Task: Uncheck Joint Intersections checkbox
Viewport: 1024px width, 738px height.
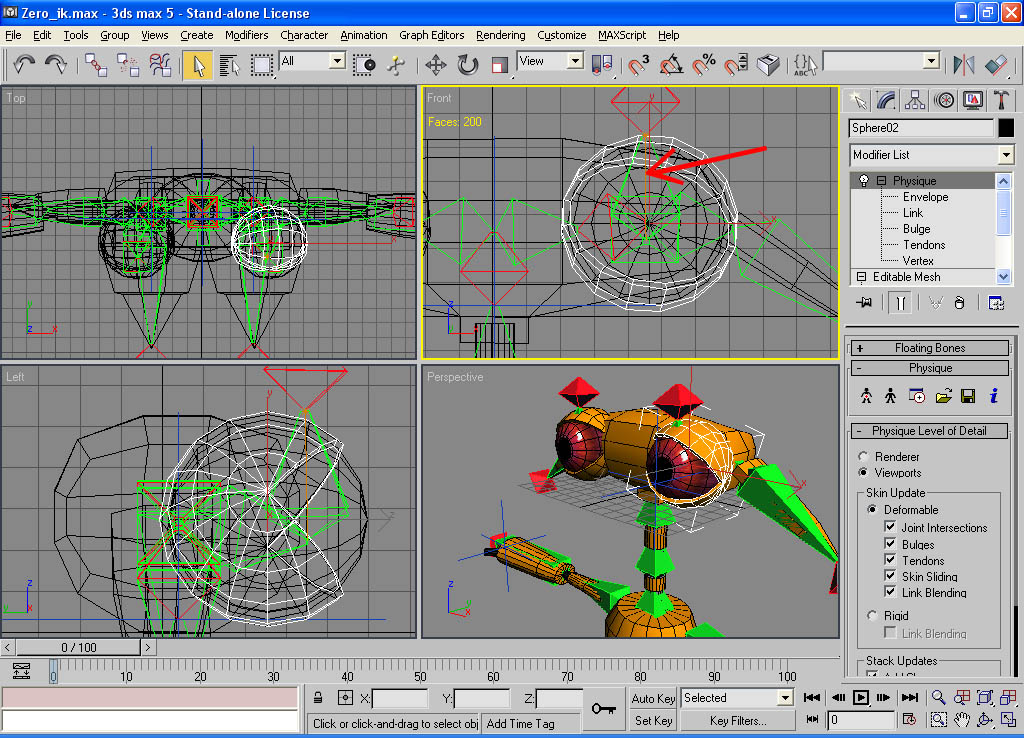Action: (x=890, y=526)
